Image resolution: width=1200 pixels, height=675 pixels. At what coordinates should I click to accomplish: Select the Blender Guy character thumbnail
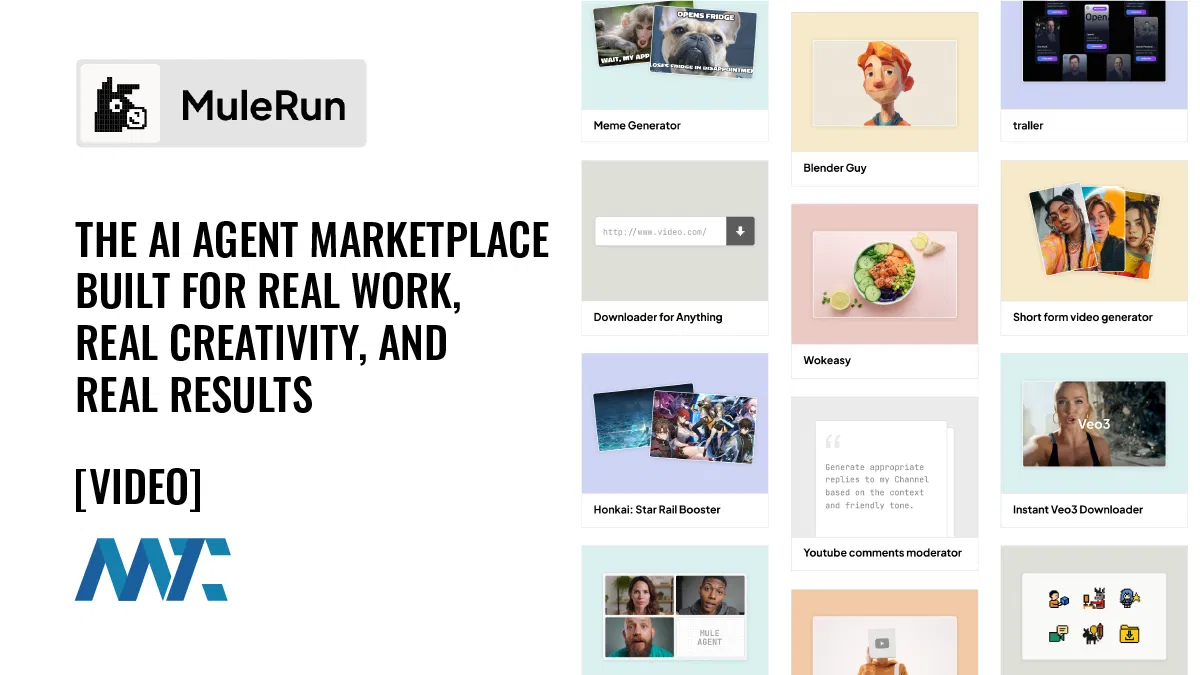884,83
